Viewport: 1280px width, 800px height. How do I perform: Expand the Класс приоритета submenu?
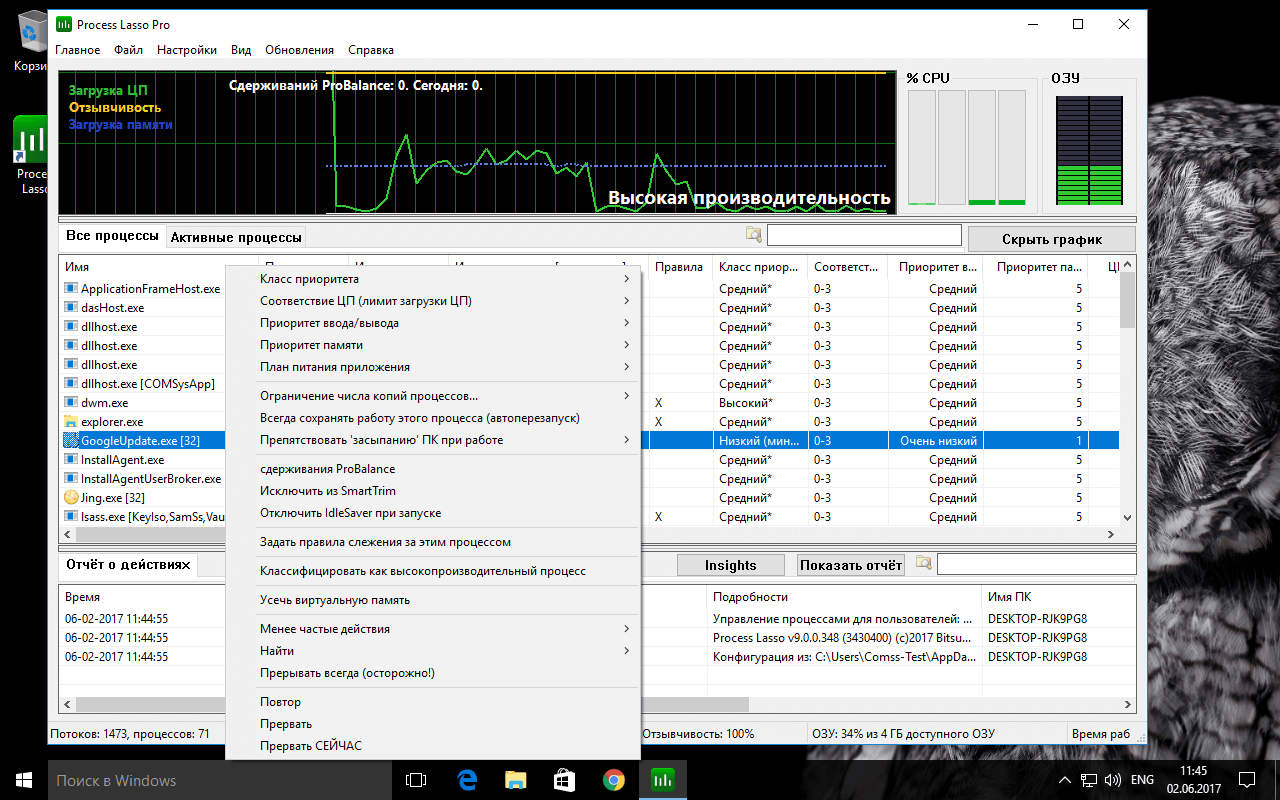click(433, 279)
